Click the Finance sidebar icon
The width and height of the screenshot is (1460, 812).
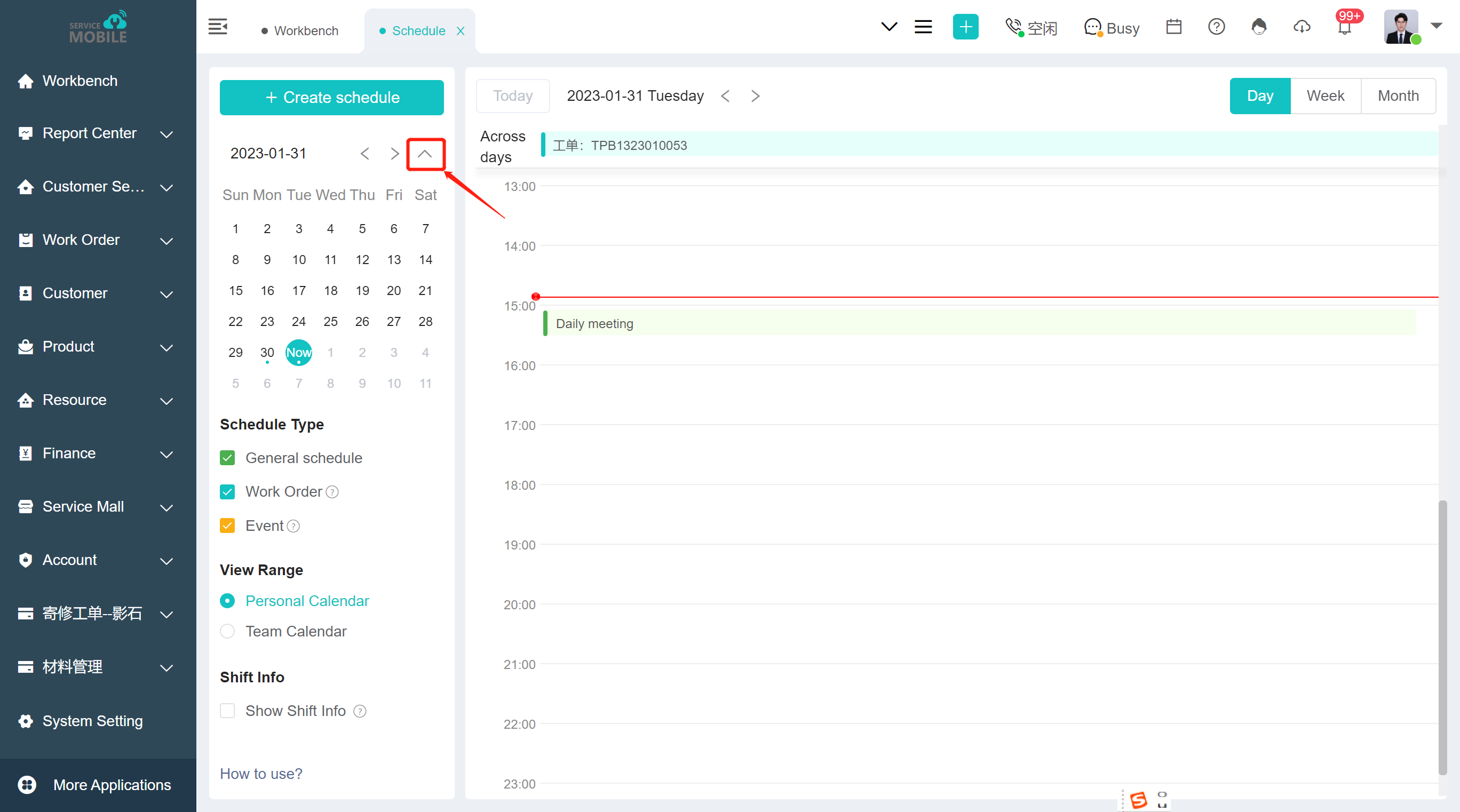[x=25, y=453]
